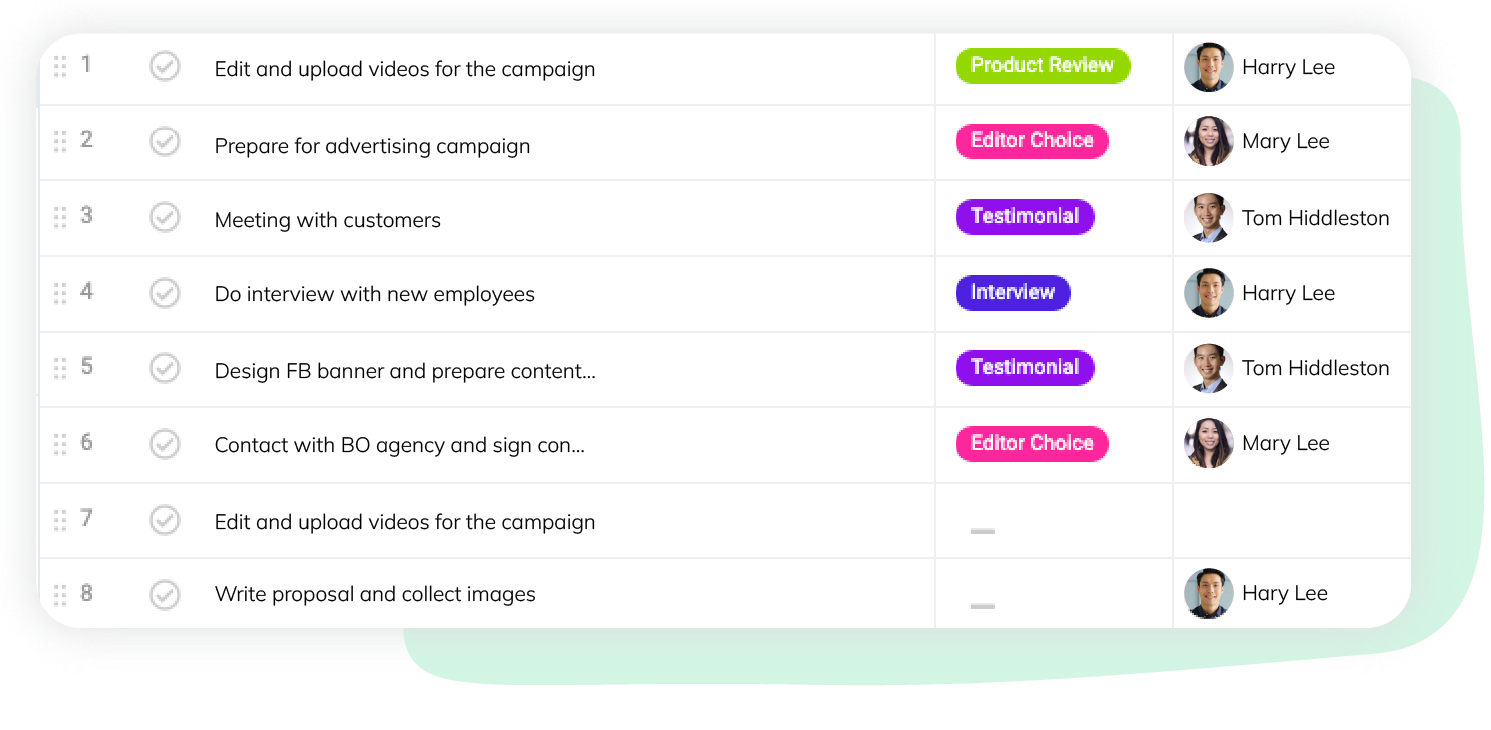Open the empty assignee cell in row 7
1491x730 pixels.
1291,521
